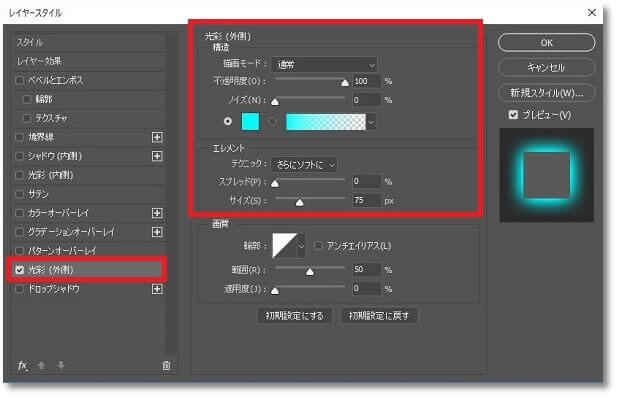618x398 pixels.
Task: Open the fx effects menu icon
Action: [x=22, y=366]
